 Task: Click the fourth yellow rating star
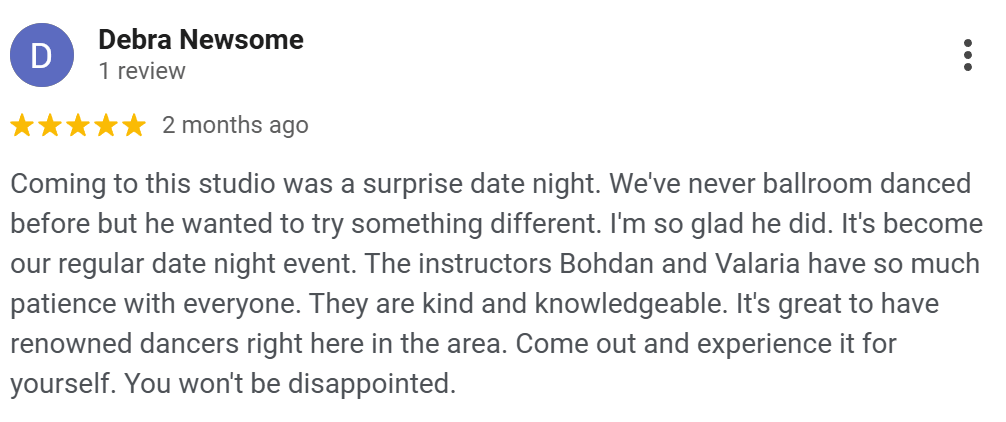(106, 125)
